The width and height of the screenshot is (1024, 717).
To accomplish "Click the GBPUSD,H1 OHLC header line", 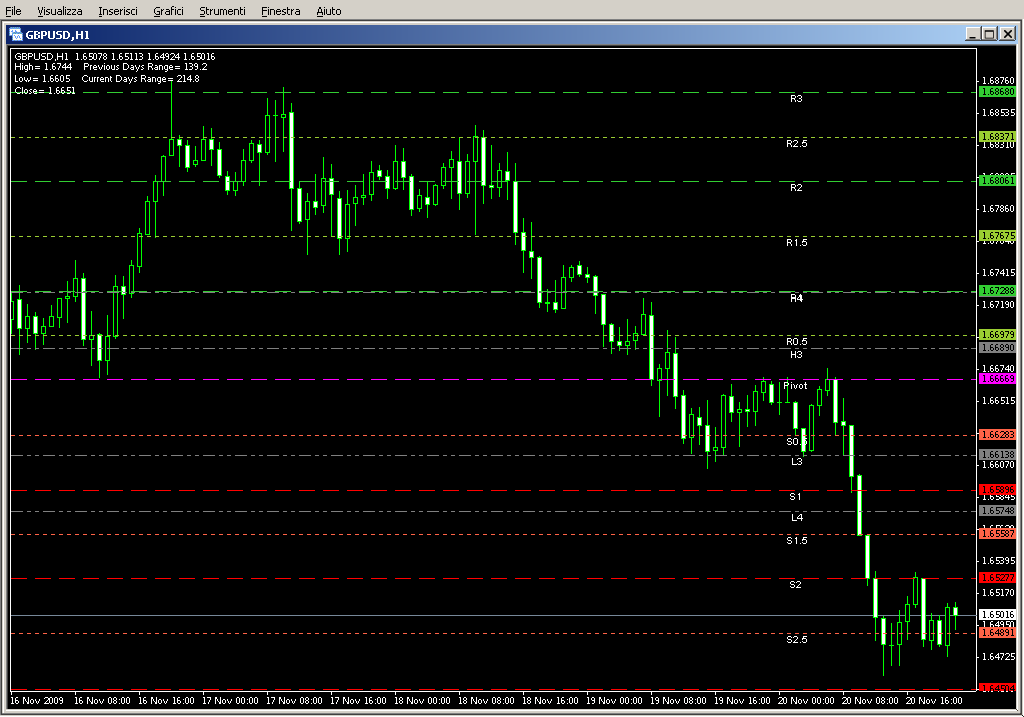I will (x=115, y=57).
